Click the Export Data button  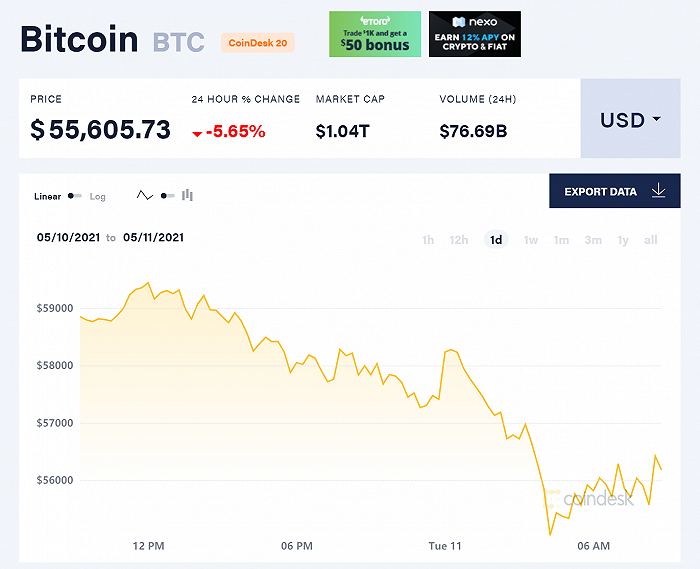pyautogui.click(x=608, y=191)
